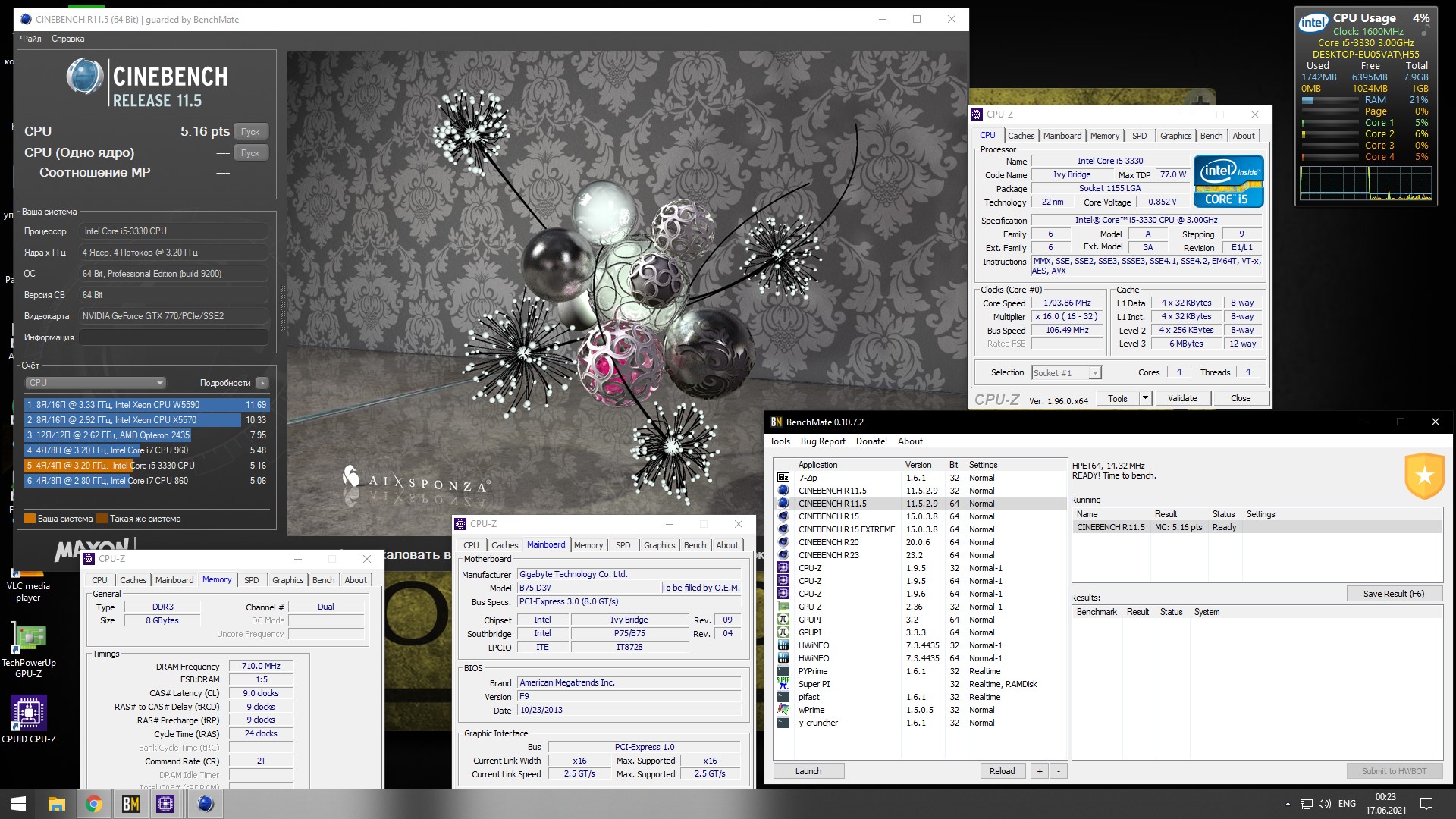1456x819 pixels.
Task: Open TechPowerUp GPU-Z desktop shortcut
Action: (x=28, y=651)
